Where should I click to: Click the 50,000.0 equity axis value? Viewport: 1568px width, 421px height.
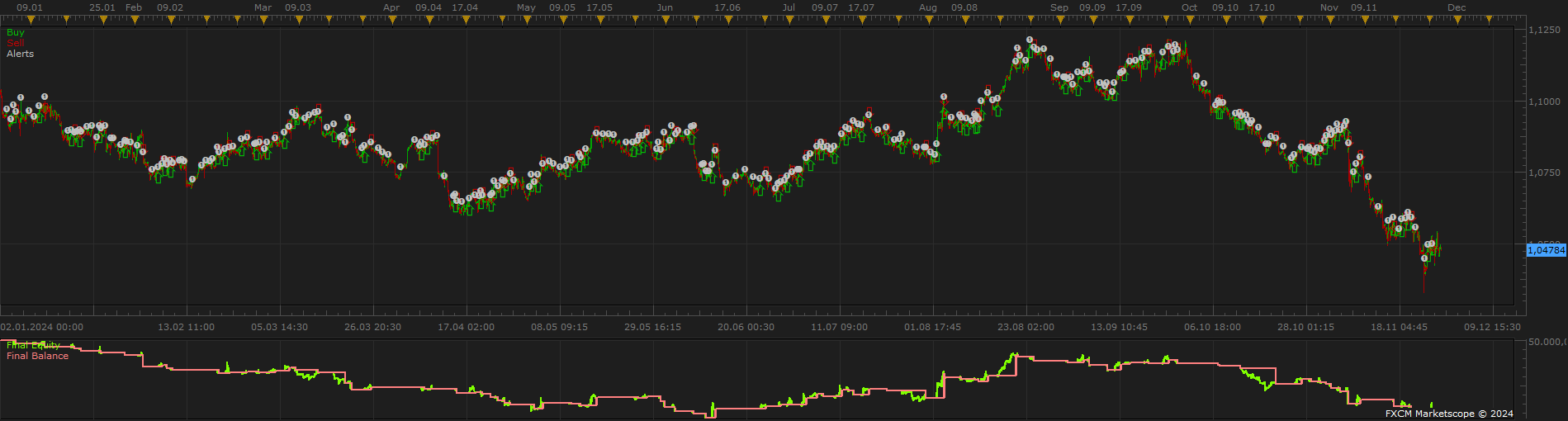coord(1548,342)
